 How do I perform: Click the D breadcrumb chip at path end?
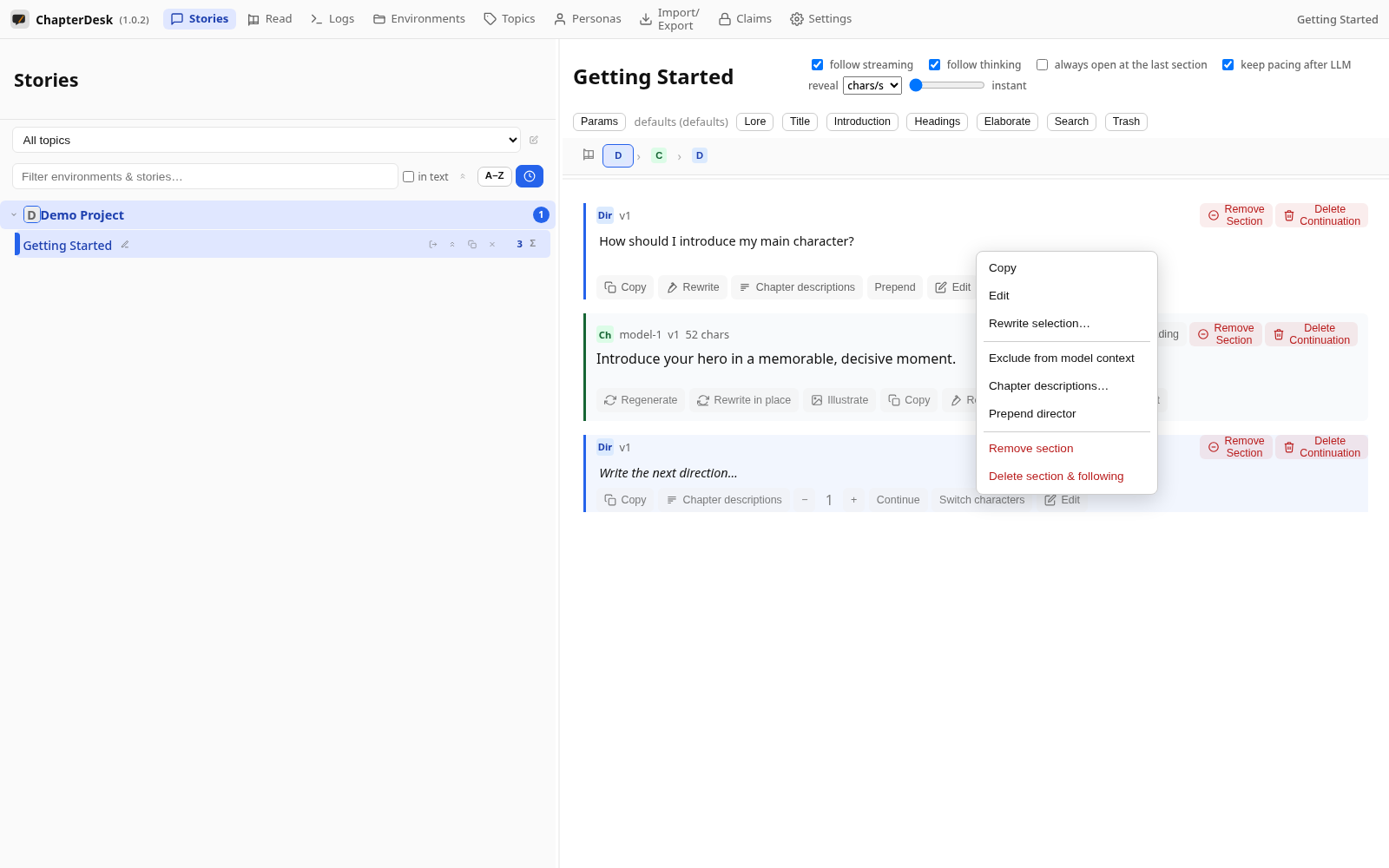point(700,155)
